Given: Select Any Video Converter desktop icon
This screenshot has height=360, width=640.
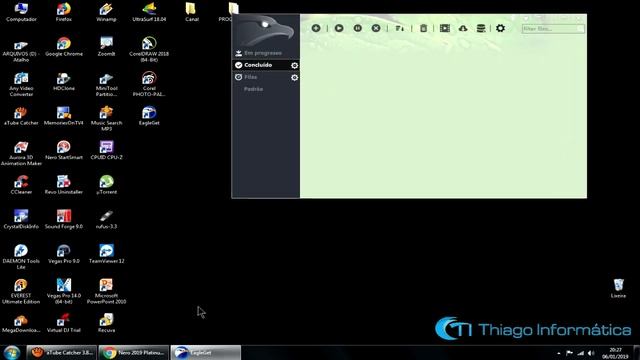Looking at the screenshot, I should [x=21, y=84].
